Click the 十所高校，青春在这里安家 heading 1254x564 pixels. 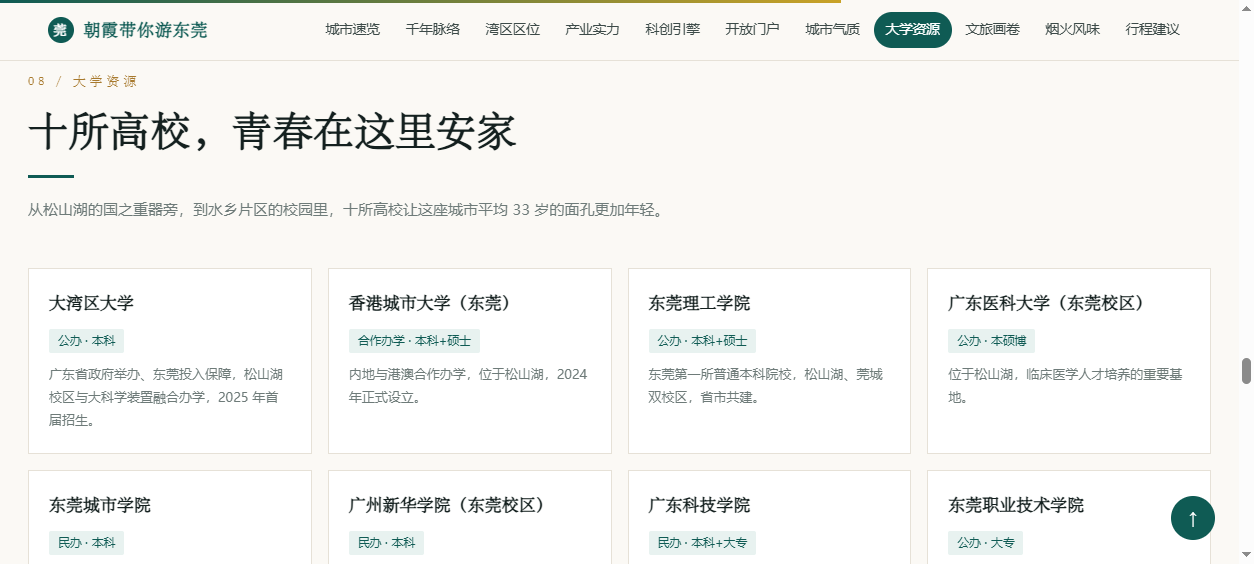pyautogui.click(x=272, y=132)
